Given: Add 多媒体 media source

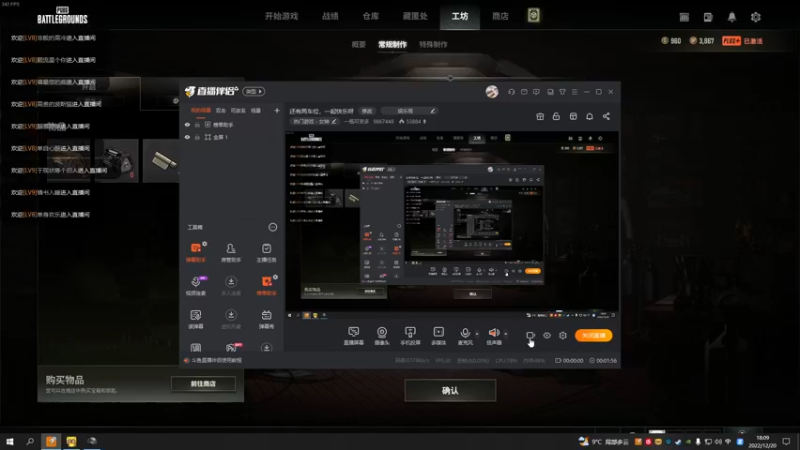Looking at the screenshot, I should 438,336.
